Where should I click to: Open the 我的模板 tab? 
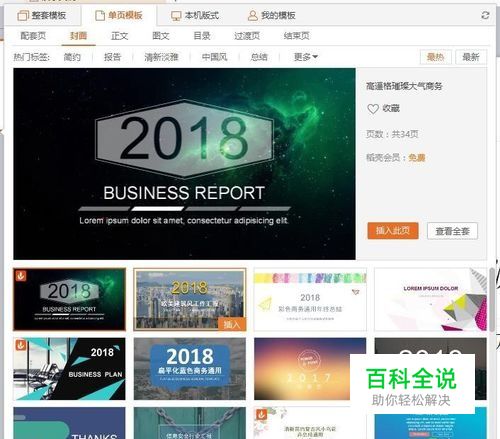point(272,15)
